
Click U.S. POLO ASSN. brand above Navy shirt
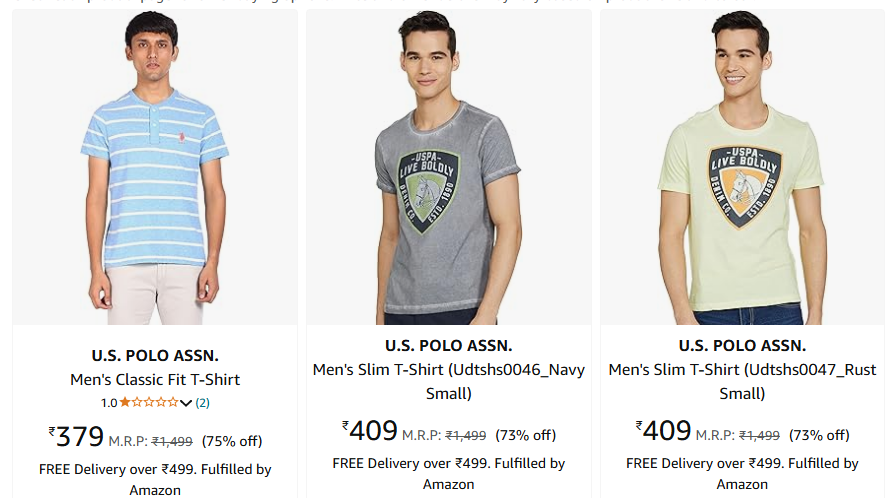click(x=449, y=346)
